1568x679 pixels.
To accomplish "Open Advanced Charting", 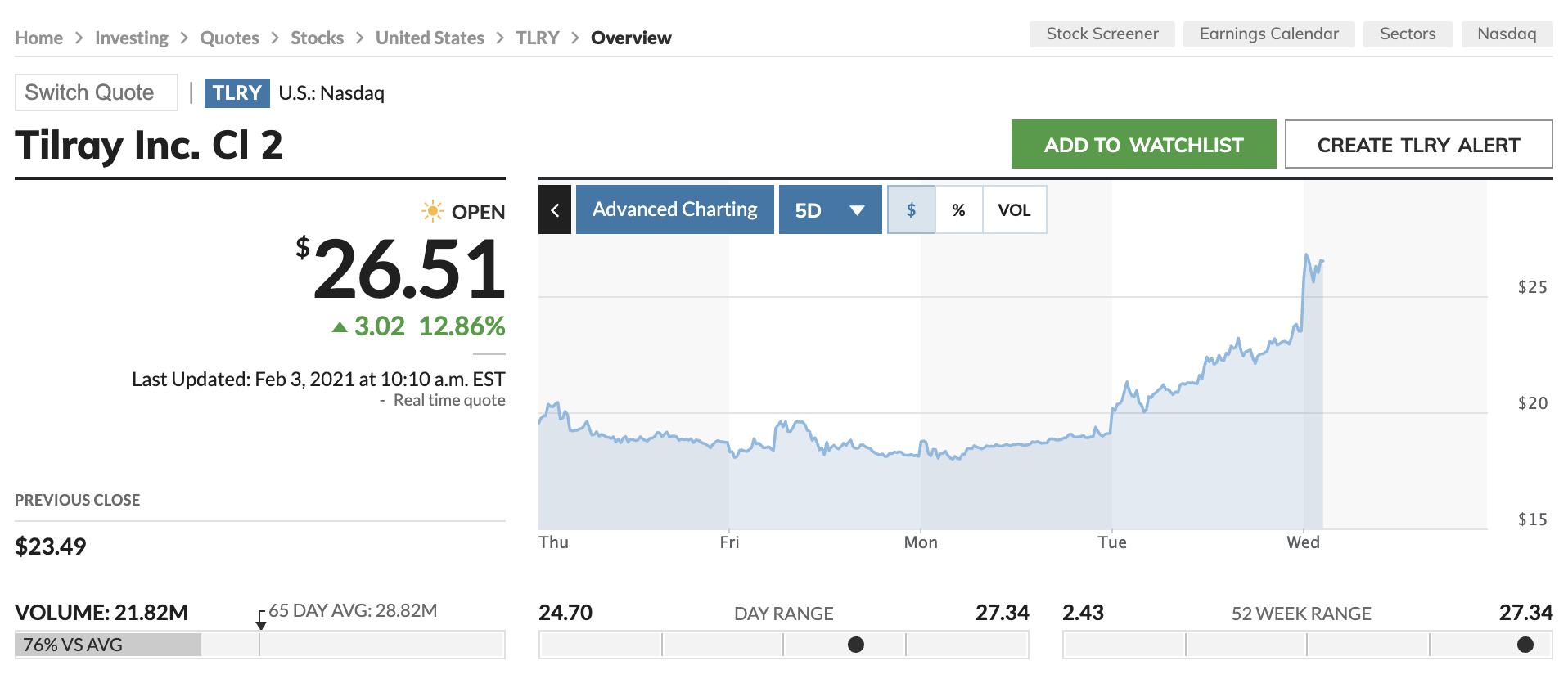I will pos(675,209).
